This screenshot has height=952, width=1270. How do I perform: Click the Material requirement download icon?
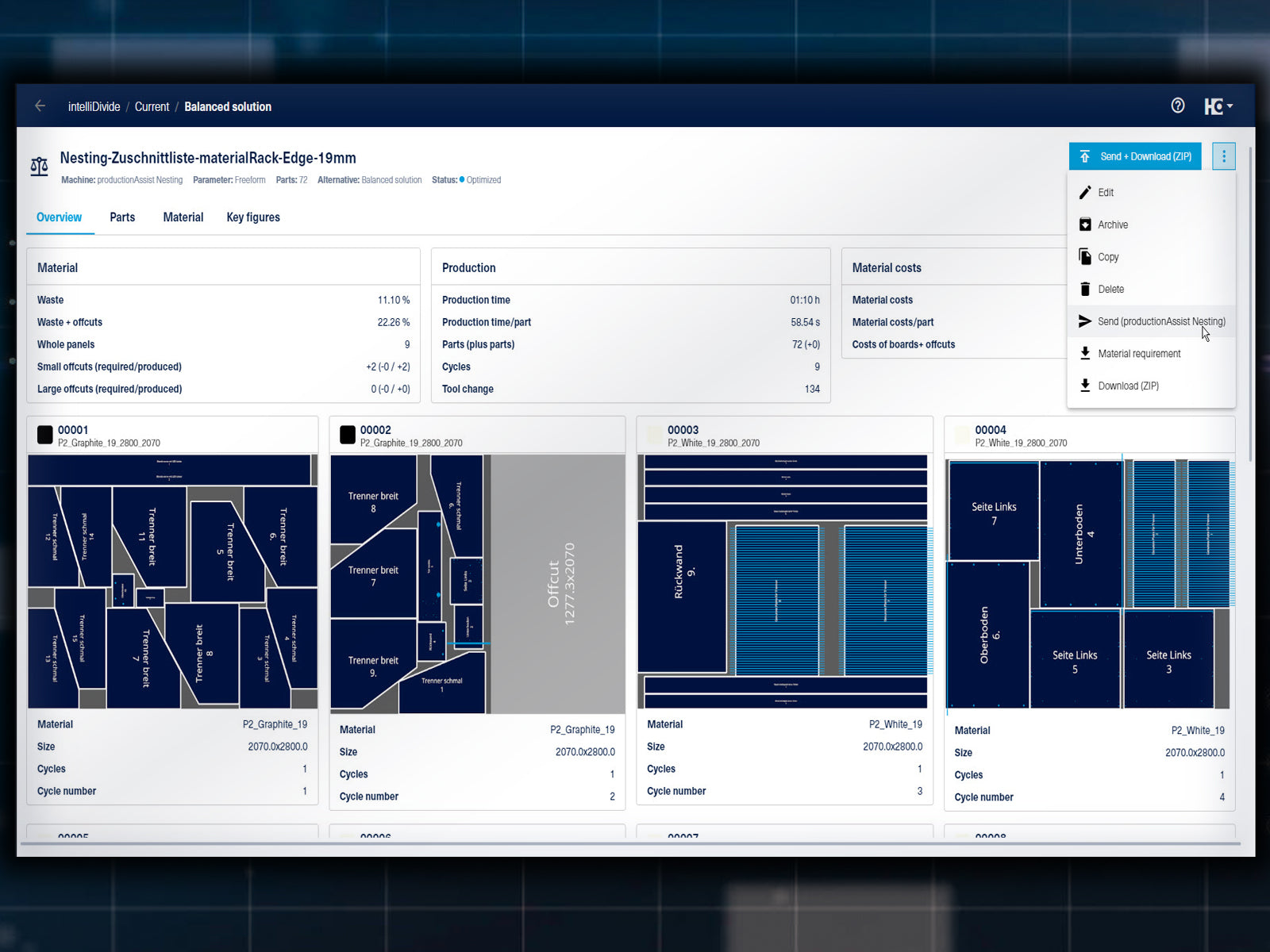(x=1085, y=354)
